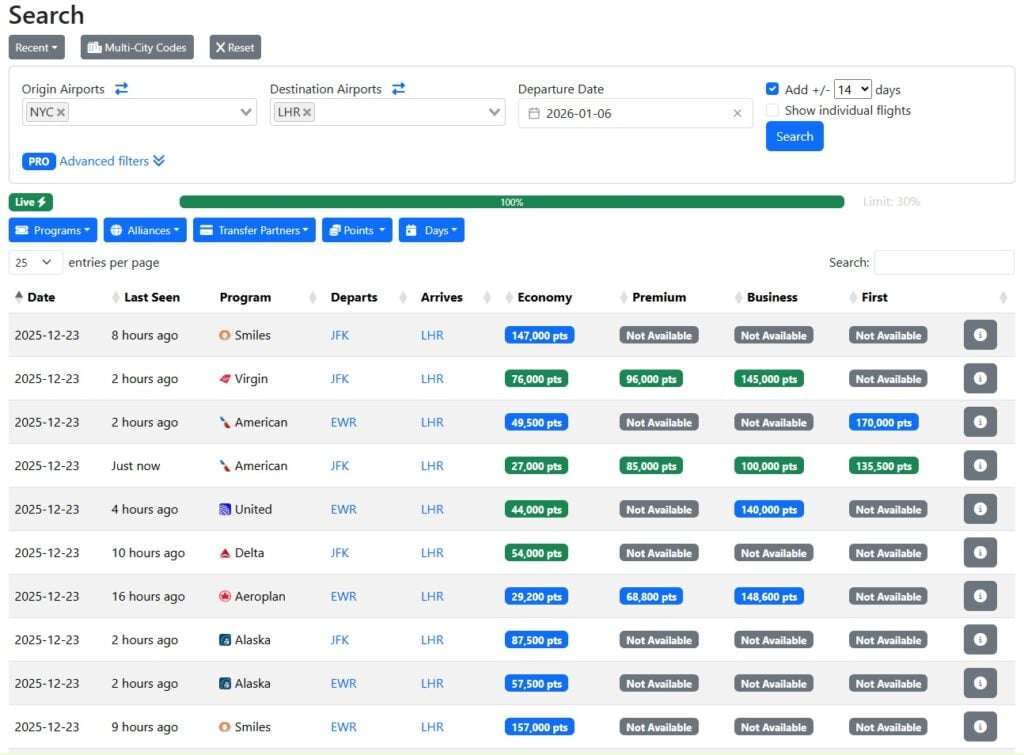Change the +/- 14 days selector
This screenshot has height=755, width=1024.
tap(853, 89)
